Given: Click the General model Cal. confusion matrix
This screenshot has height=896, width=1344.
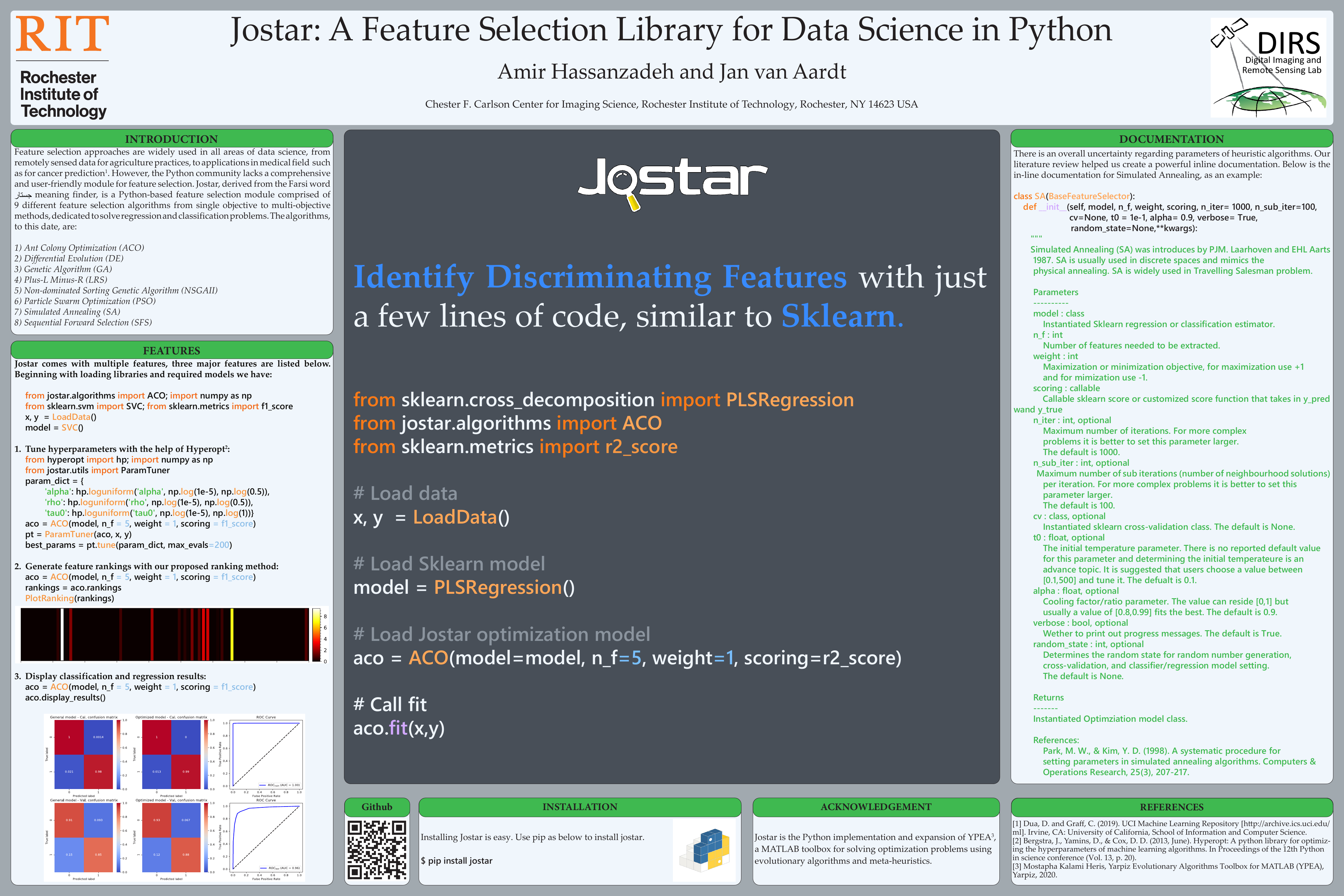Looking at the screenshot, I should pos(84,754).
